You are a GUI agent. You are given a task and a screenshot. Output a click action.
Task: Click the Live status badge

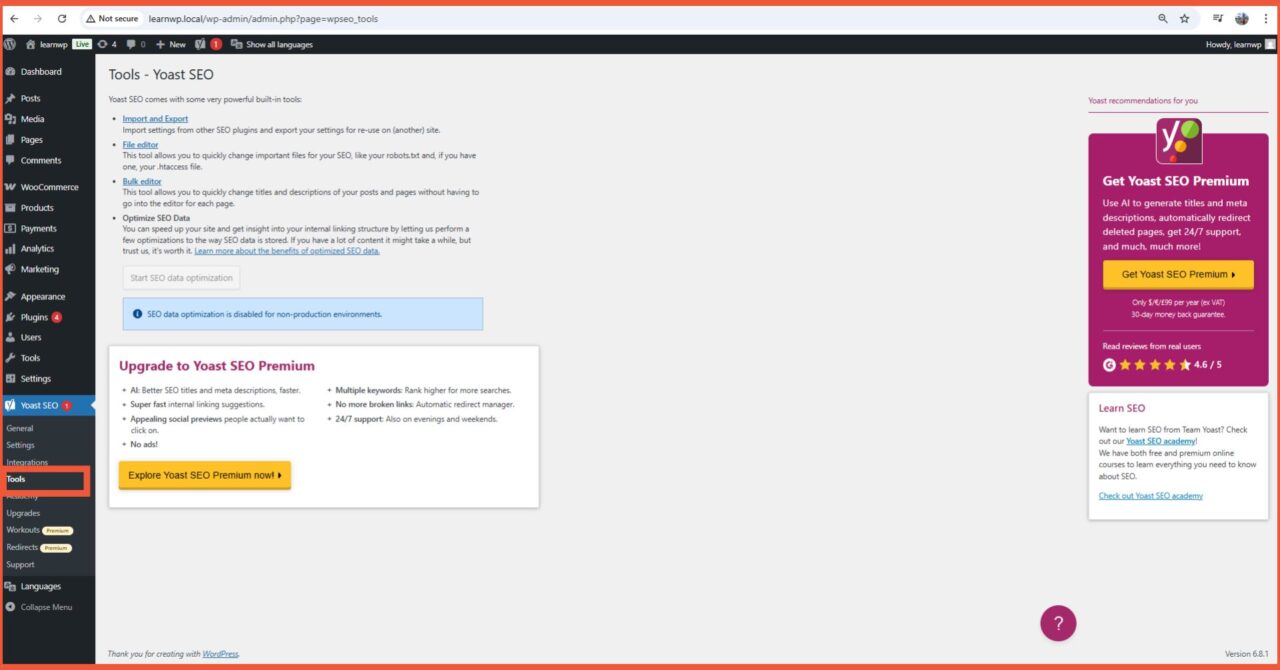click(x=82, y=44)
